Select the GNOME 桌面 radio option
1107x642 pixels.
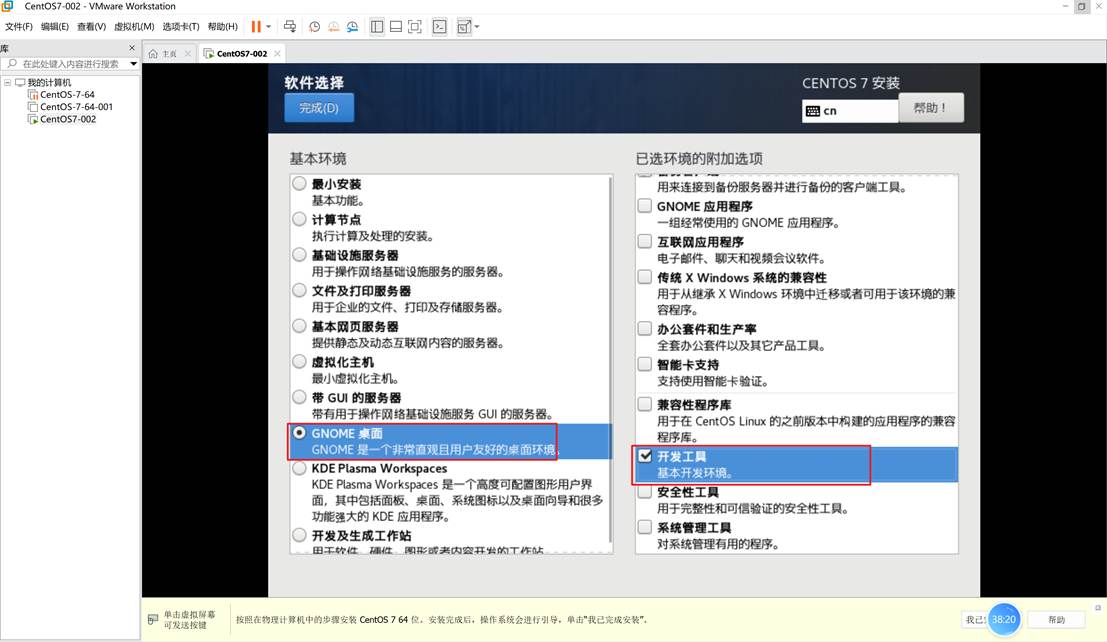299,432
